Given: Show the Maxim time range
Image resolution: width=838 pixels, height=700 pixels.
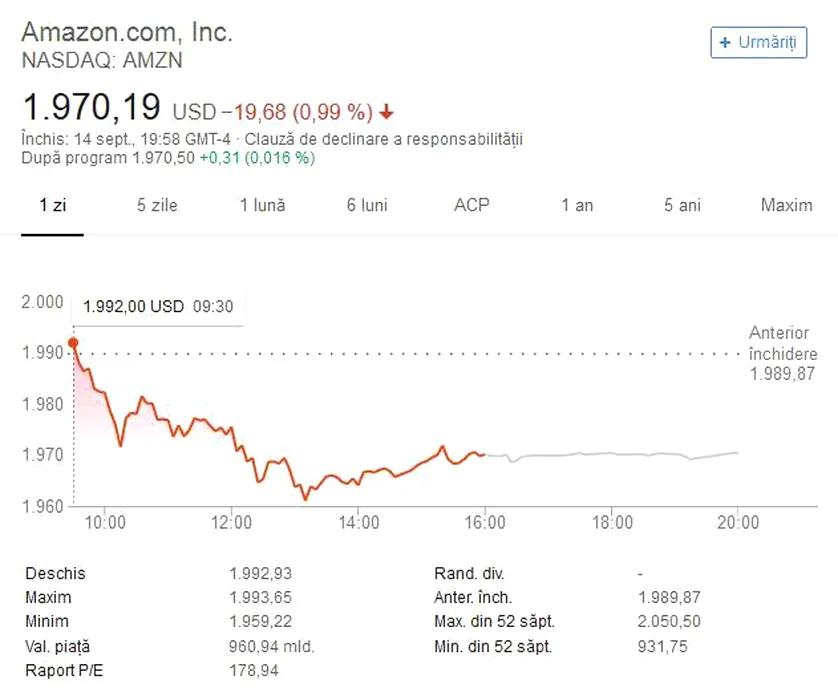Looking at the screenshot, I should [x=786, y=205].
